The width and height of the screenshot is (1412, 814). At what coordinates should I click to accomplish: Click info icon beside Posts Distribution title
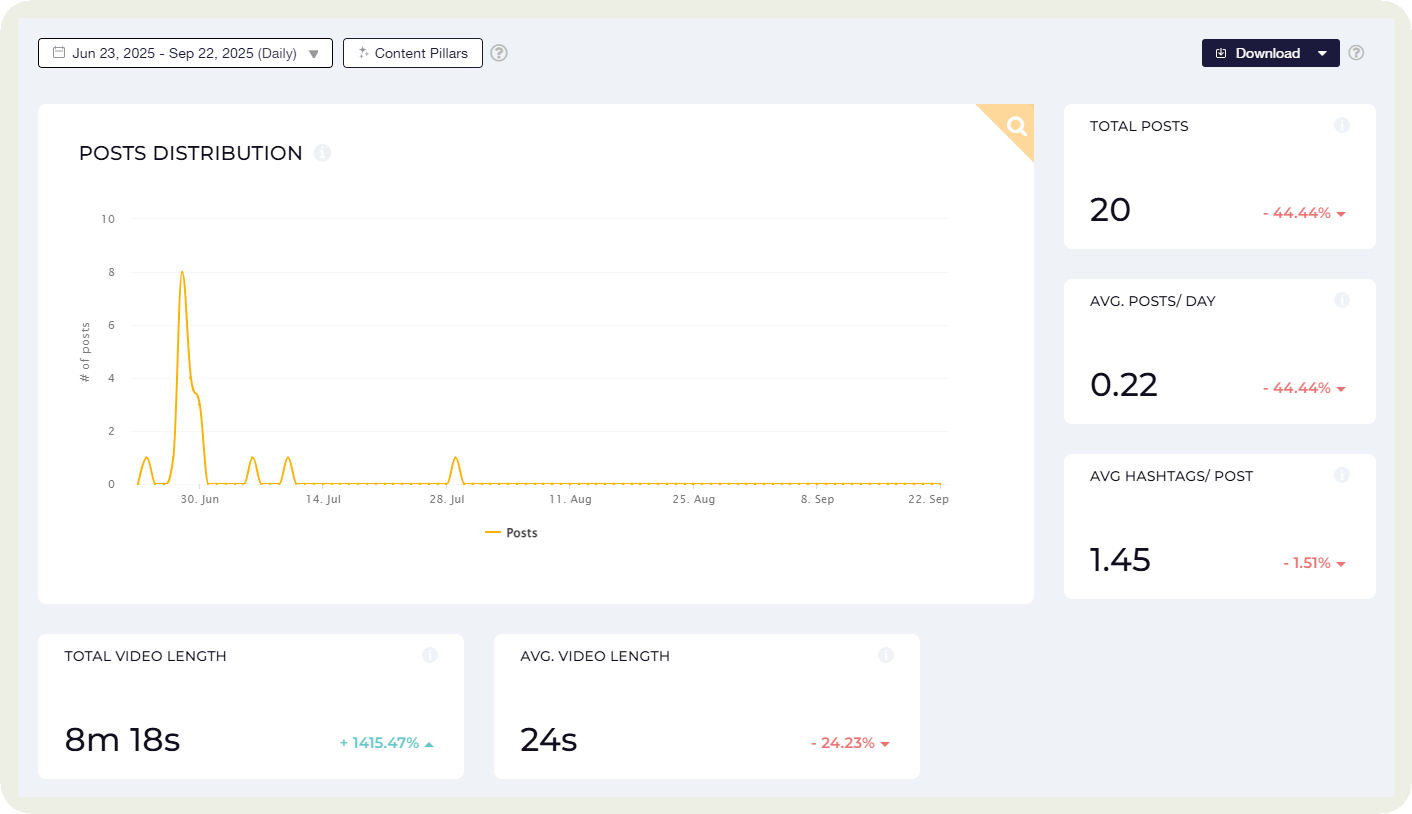322,153
